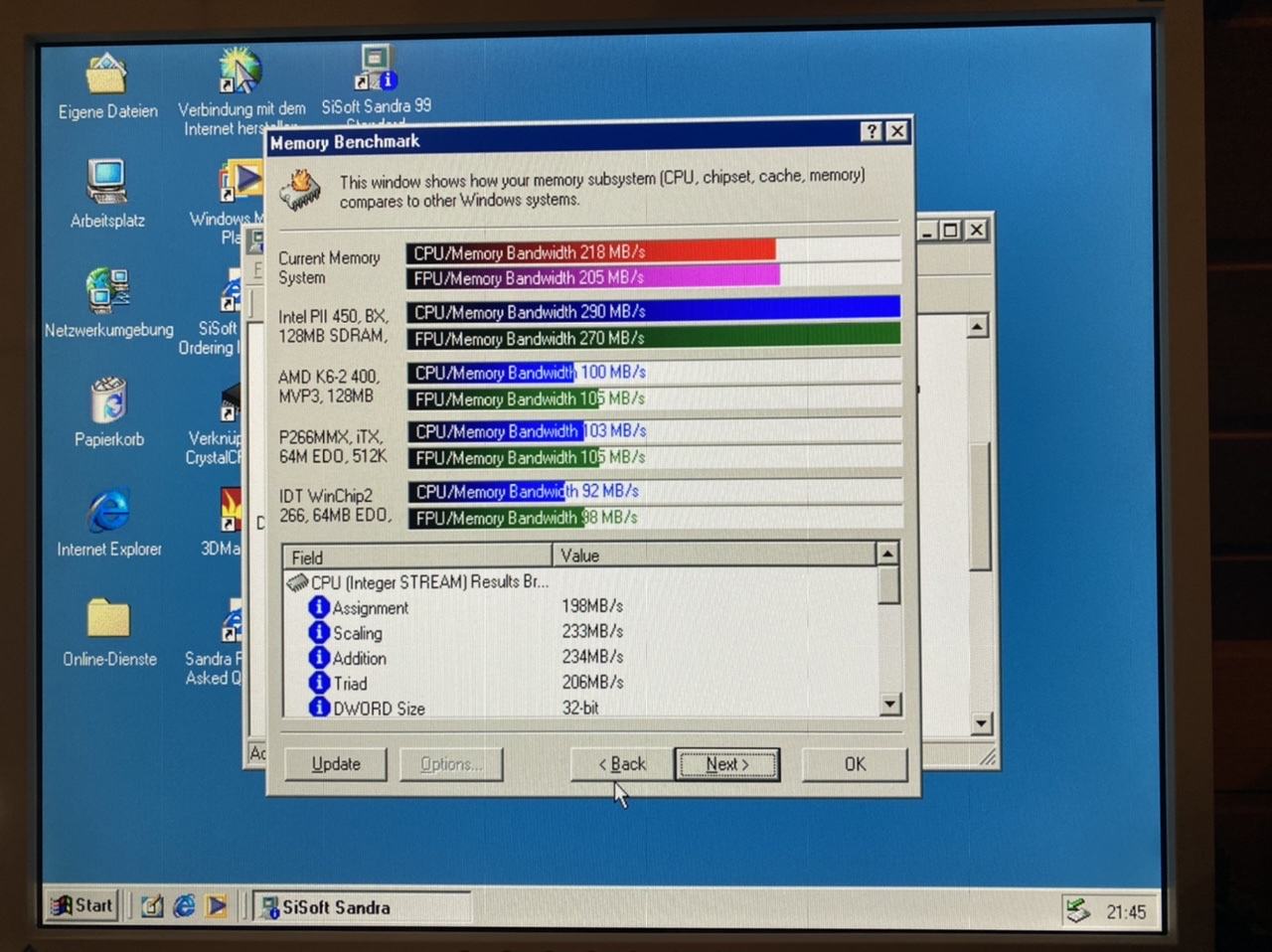Click the AMD K6-2 400, MVP3 reference label
The width and height of the screenshot is (1272, 952).
[329, 387]
